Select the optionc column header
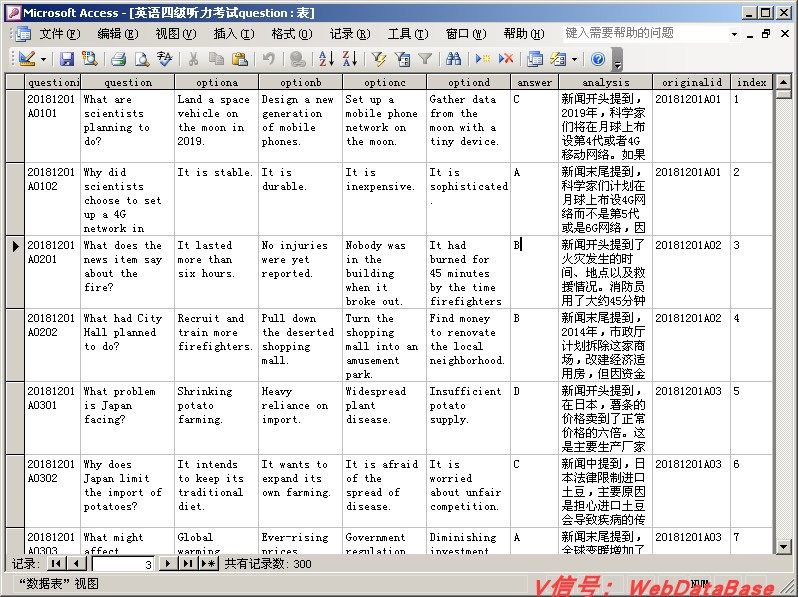Screen dimensions: 798x597 point(385,82)
